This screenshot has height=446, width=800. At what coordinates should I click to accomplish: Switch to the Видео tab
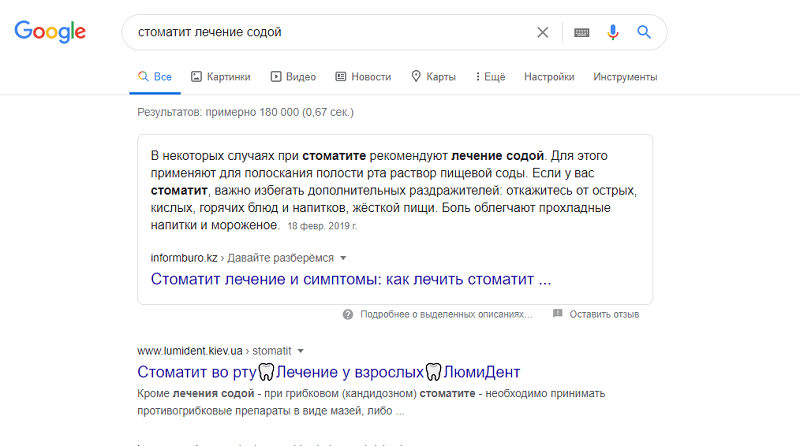[292, 77]
